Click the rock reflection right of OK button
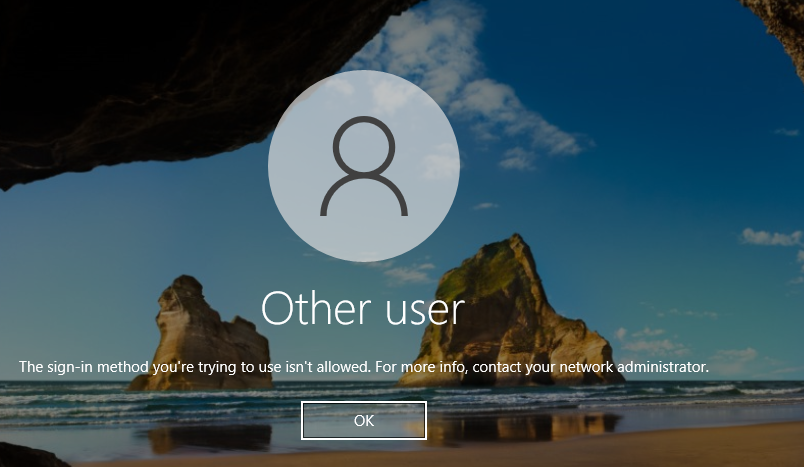Viewport: 804px width, 467px height. pyautogui.click(x=523, y=427)
